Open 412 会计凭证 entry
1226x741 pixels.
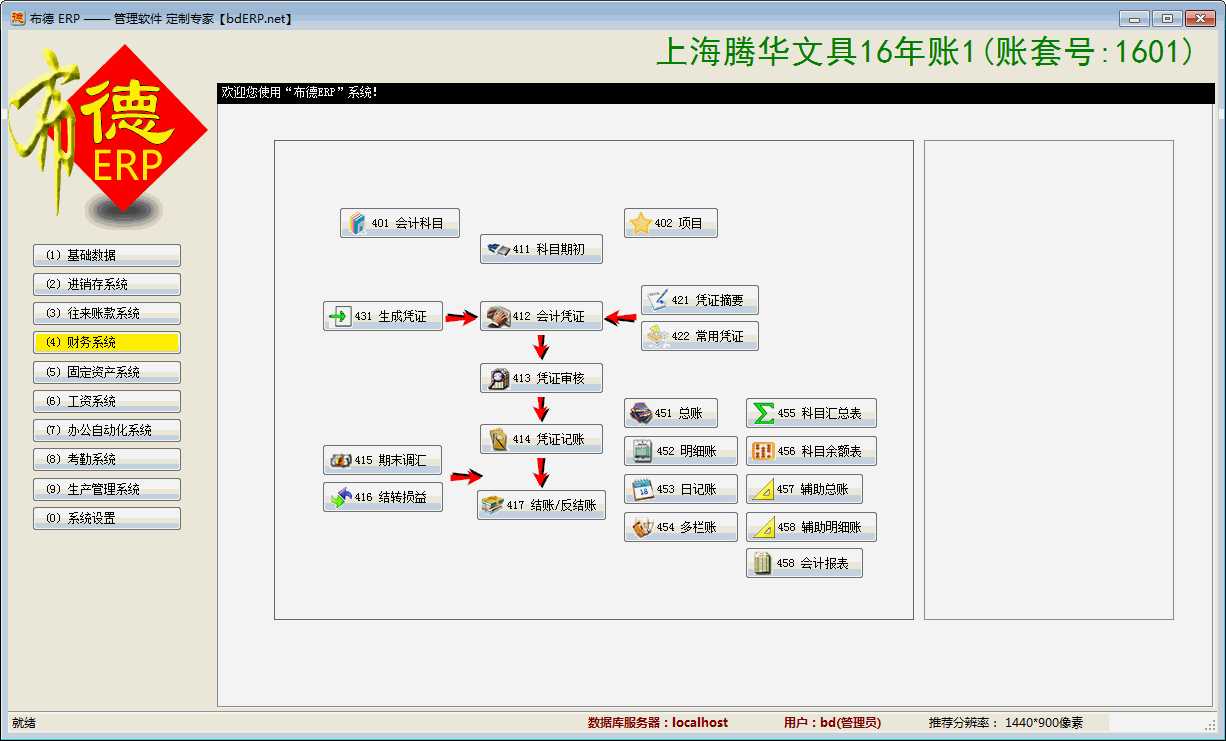(x=541, y=316)
